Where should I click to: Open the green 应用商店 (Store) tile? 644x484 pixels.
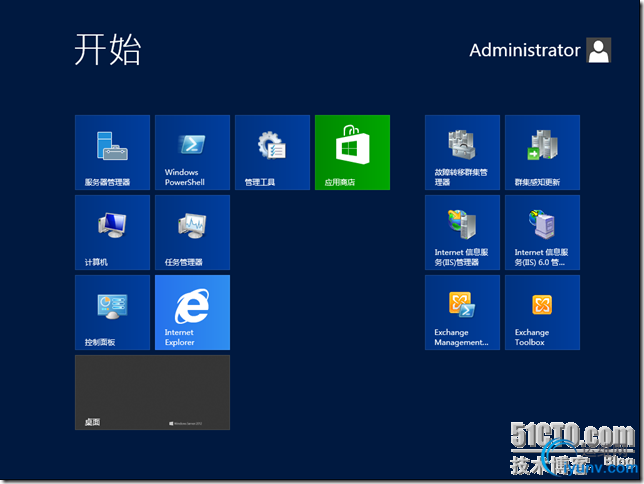click(x=352, y=152)
